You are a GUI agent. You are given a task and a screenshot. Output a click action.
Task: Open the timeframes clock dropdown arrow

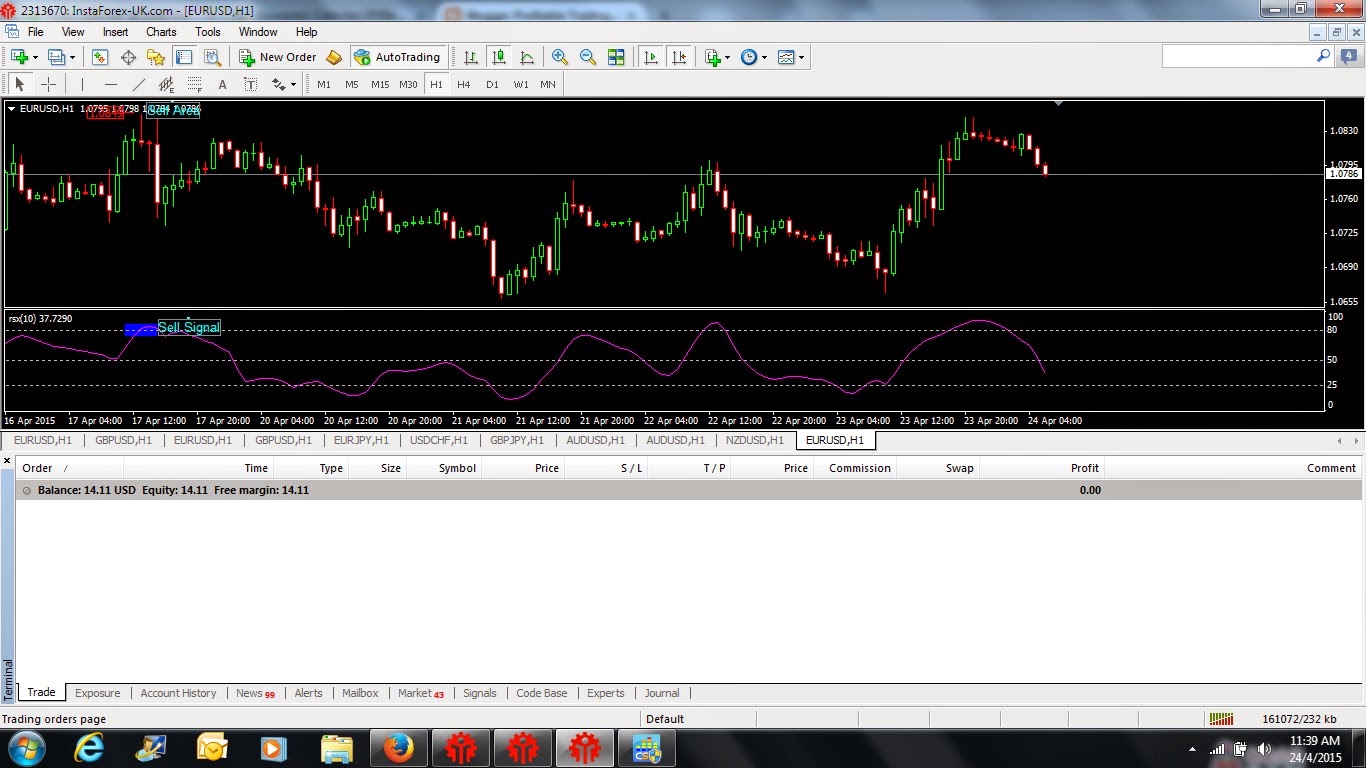point(766,57)
